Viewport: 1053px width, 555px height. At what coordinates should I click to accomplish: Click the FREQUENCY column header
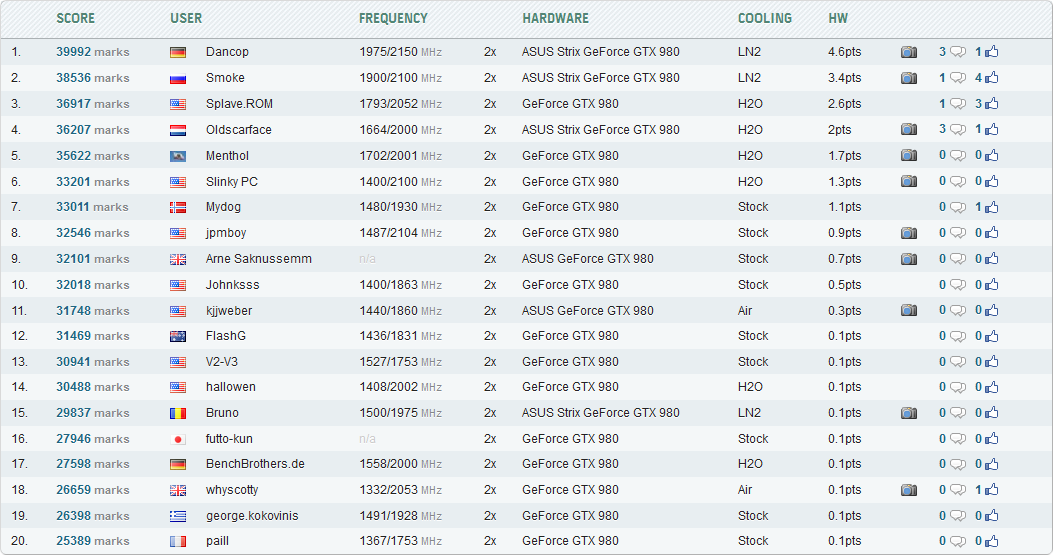(393, 18)
